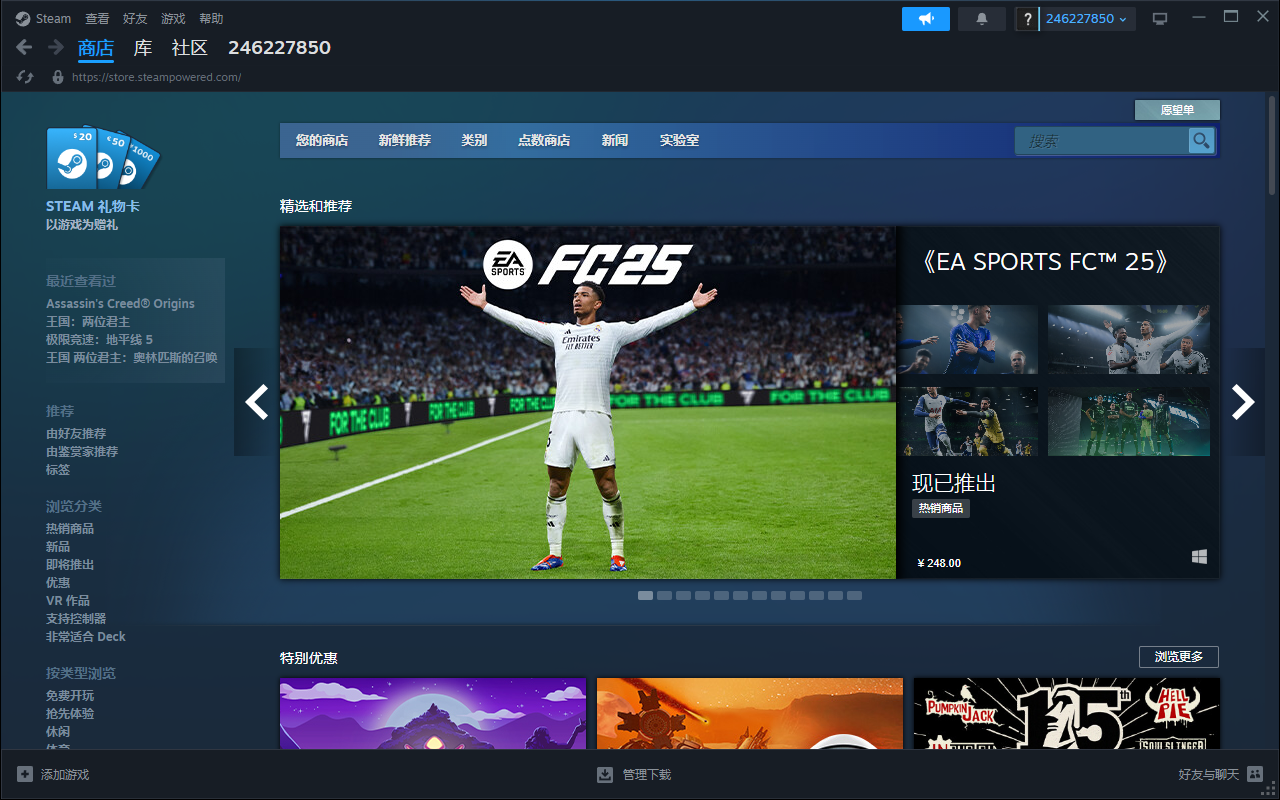1280x800 pixels.
Task: Open 王国：两位君主 from recently viewed
Action: 88,322
